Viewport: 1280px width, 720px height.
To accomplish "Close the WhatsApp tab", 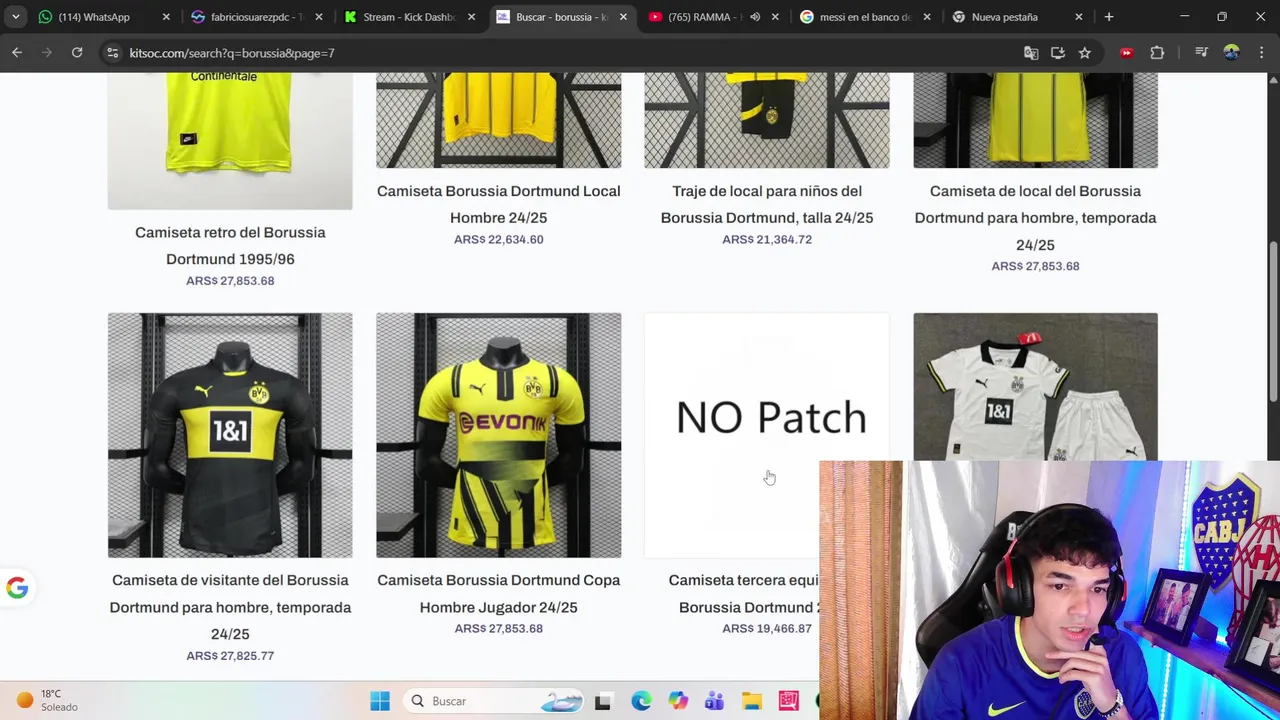I will click(x=166, y=17).
